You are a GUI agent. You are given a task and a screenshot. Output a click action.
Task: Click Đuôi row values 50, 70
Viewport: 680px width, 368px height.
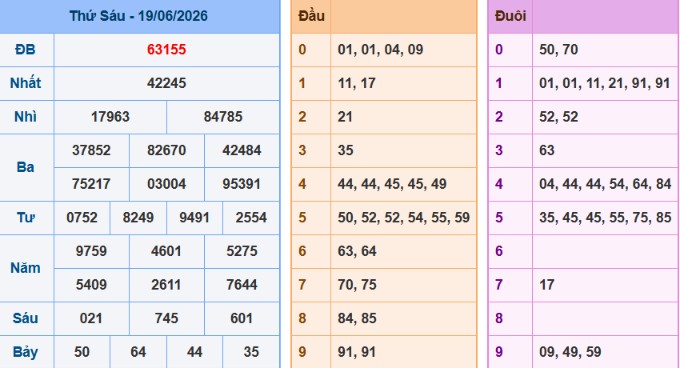point(559,50)
